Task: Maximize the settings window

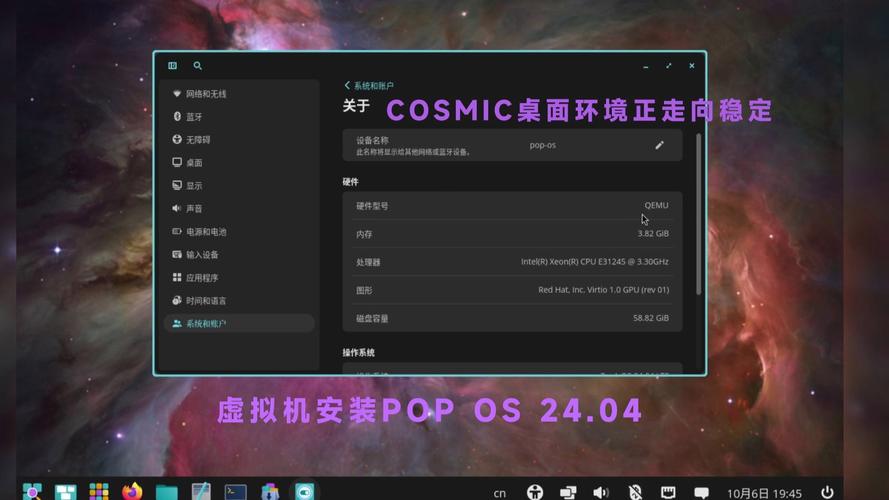Action: pos(668,66)
